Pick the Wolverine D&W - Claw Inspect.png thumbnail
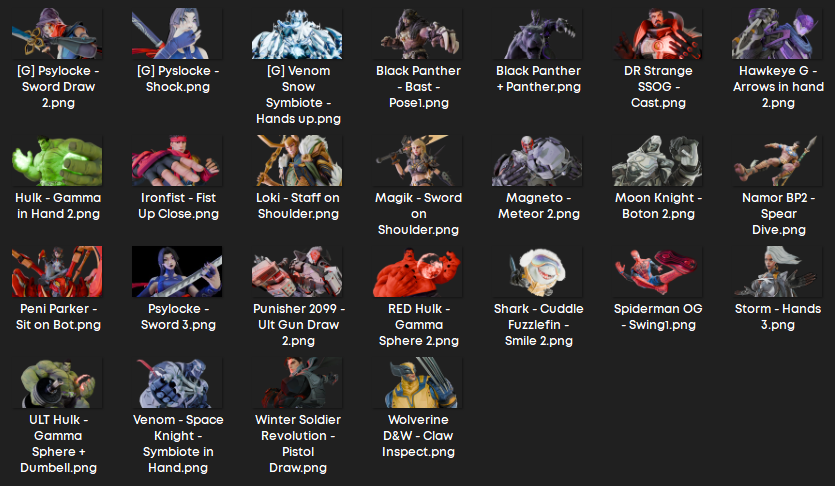Viewport: 835px width, 486px height. tap(418, 383)
